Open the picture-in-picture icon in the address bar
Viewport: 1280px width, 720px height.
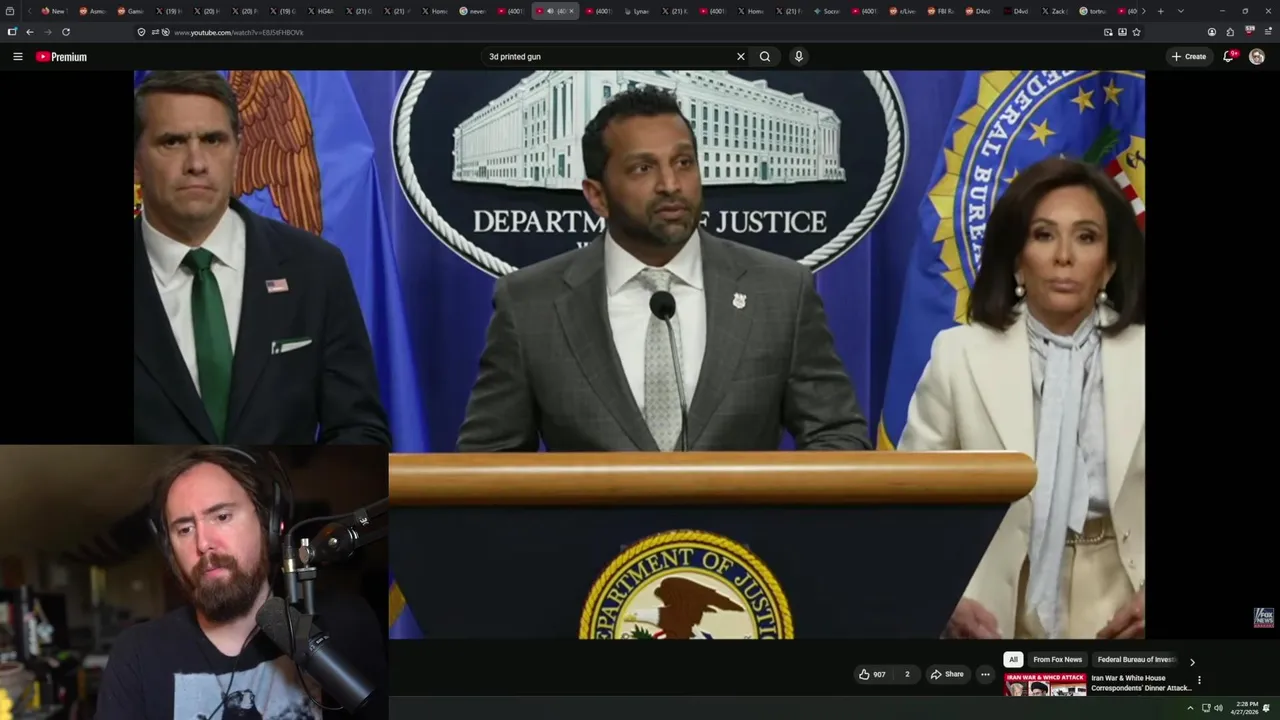[x=1108, y=32]
